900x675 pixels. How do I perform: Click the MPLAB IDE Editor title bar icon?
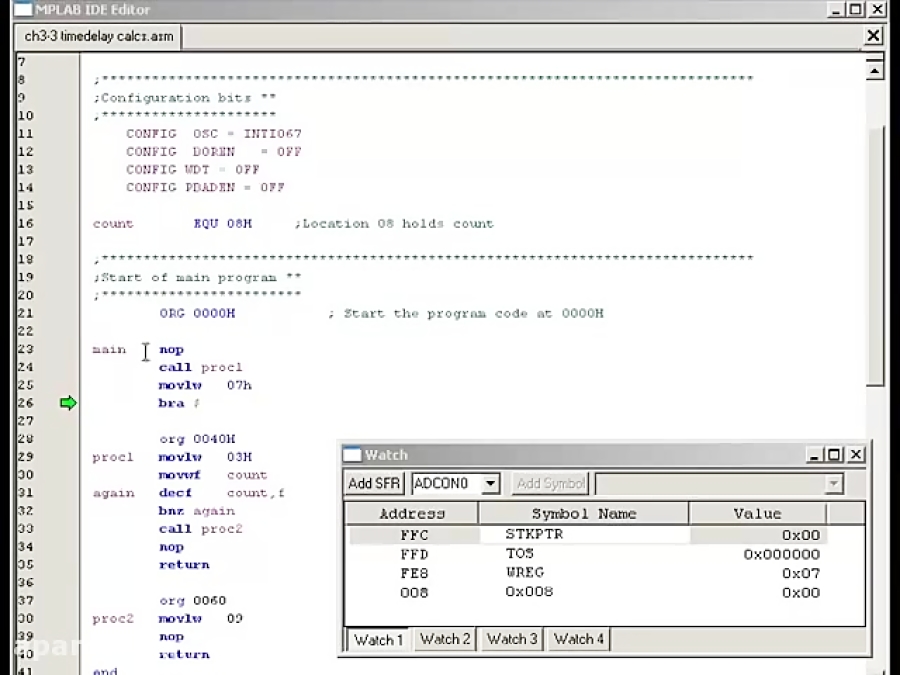coord(21,10)
